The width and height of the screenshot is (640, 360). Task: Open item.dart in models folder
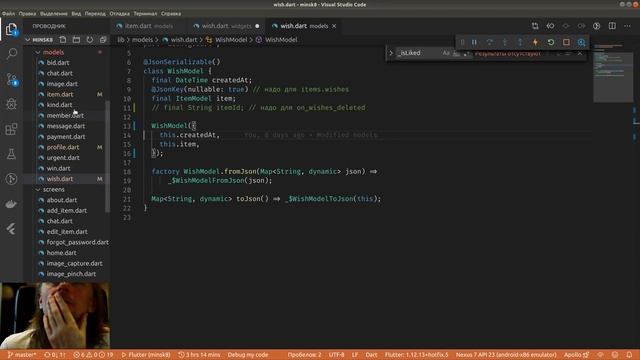(x=60, y=94)
